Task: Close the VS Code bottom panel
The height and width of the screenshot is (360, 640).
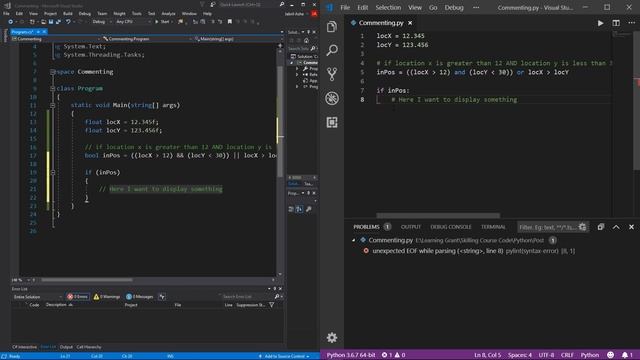Action: coord(631,227)
